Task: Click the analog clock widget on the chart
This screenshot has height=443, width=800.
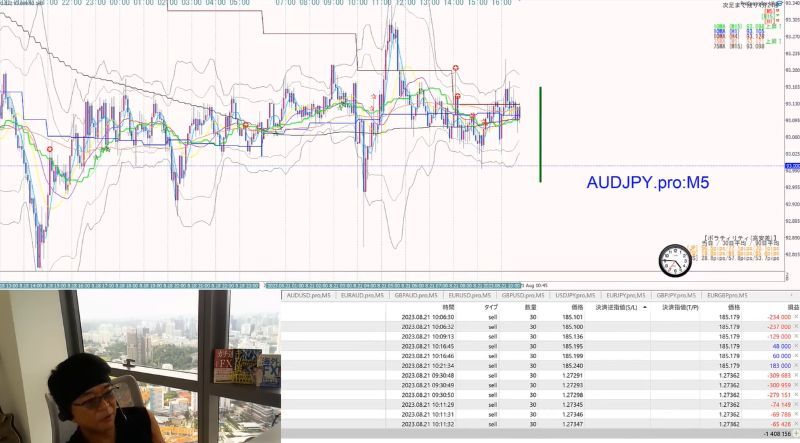Action: click(675, 260)
